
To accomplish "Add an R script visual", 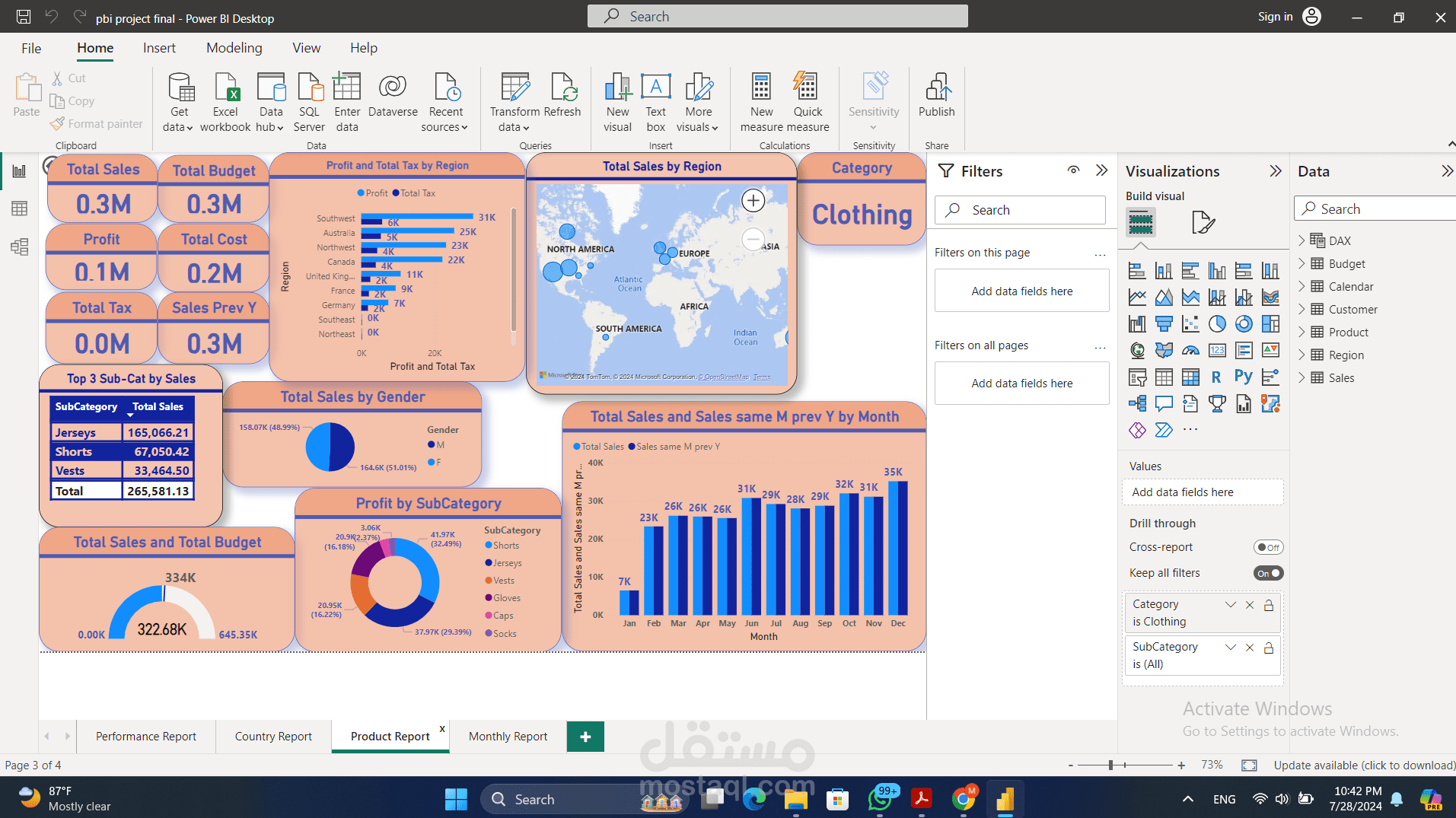I will tap(1216, 376).
